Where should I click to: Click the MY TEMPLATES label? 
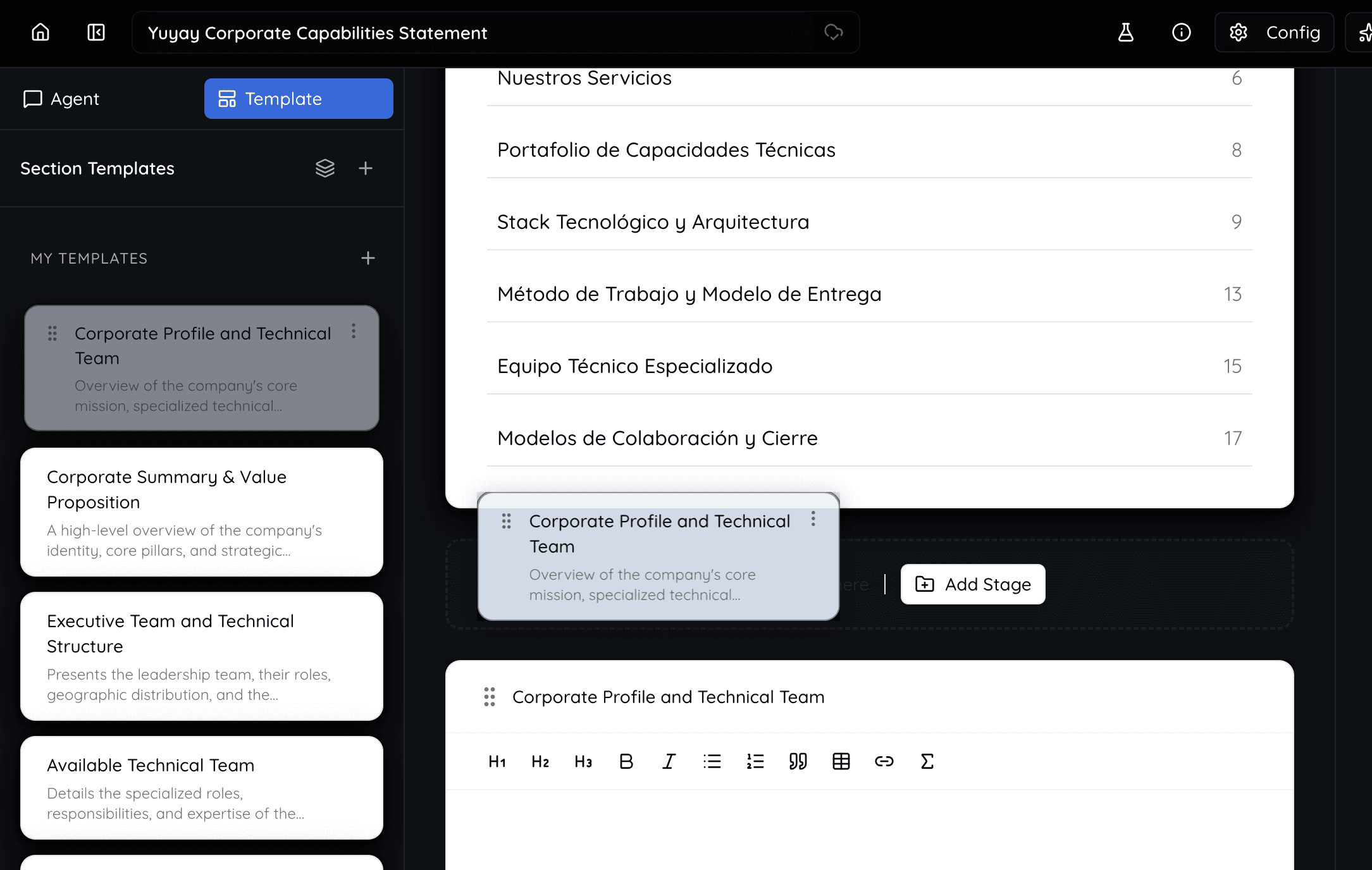89,258
